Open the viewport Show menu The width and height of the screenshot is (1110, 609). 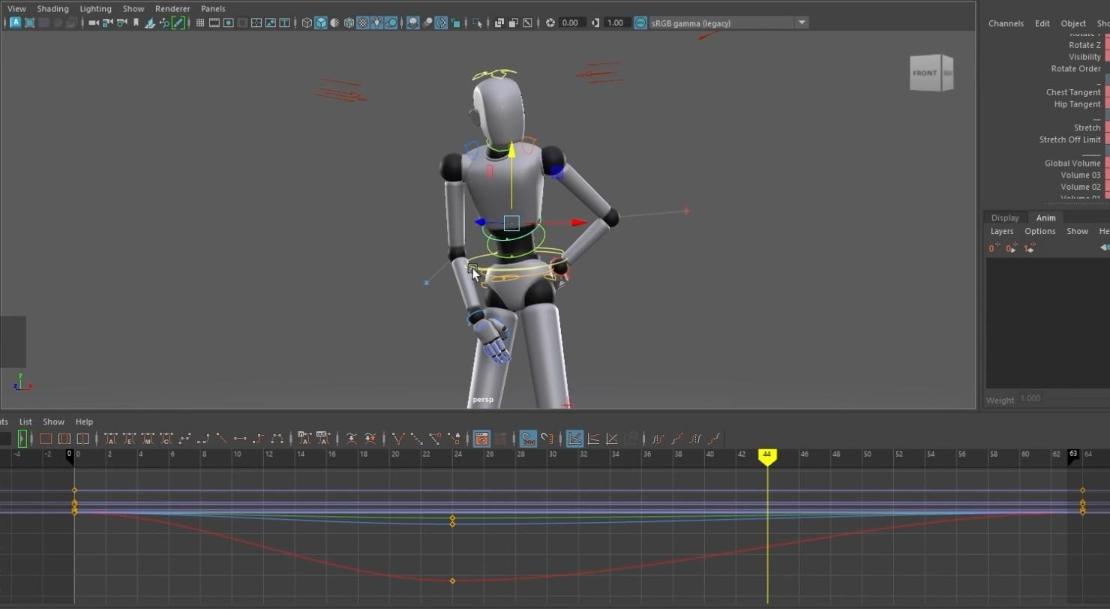[133, 8]
